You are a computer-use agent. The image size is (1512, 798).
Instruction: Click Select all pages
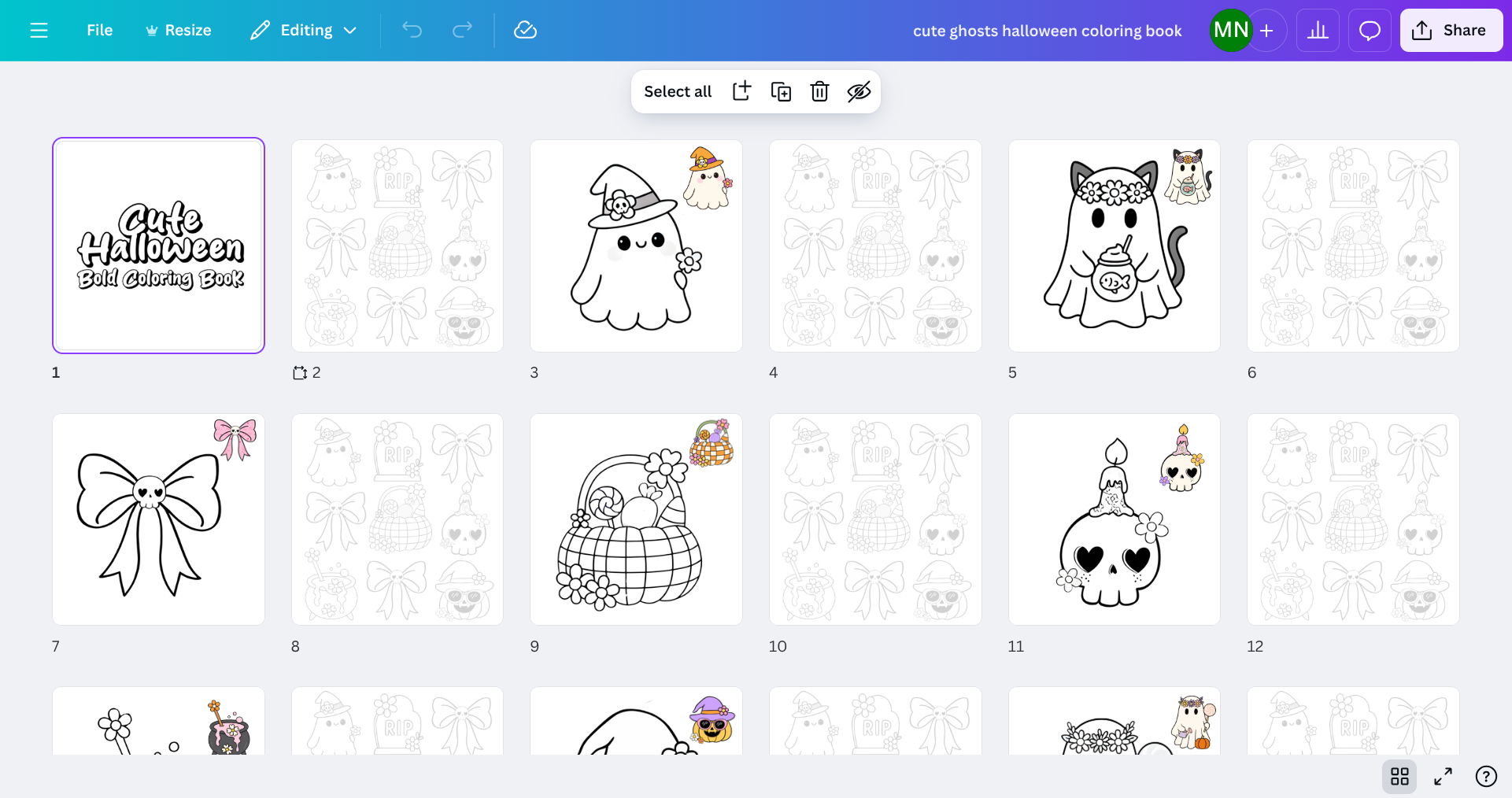678,91
